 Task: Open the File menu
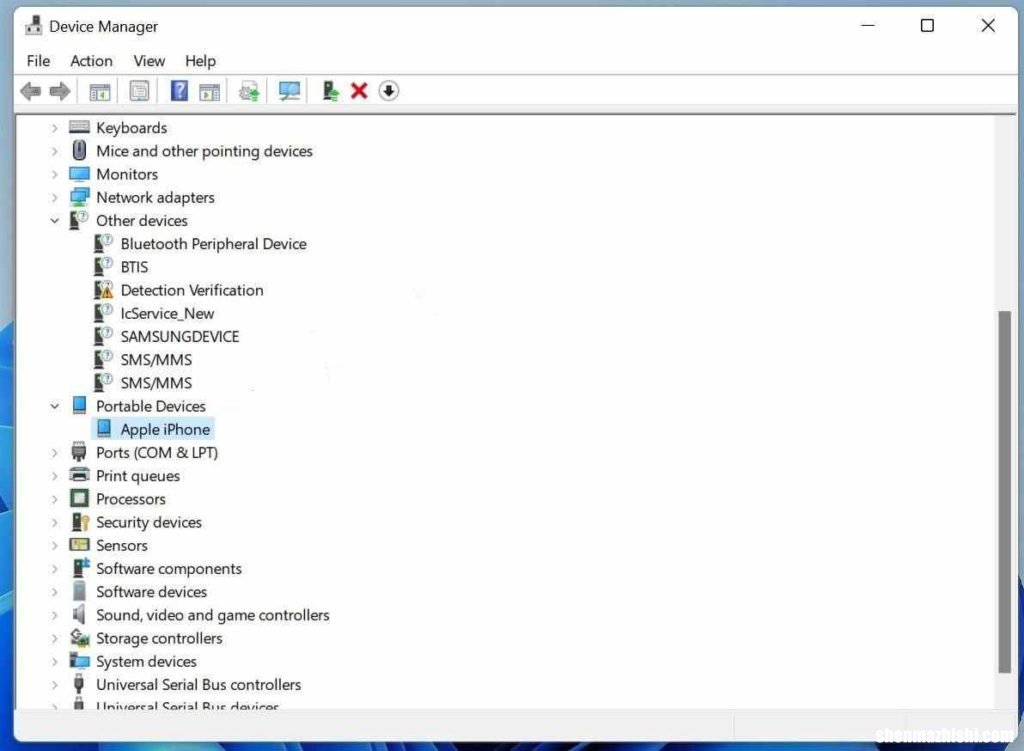[38, 61]
